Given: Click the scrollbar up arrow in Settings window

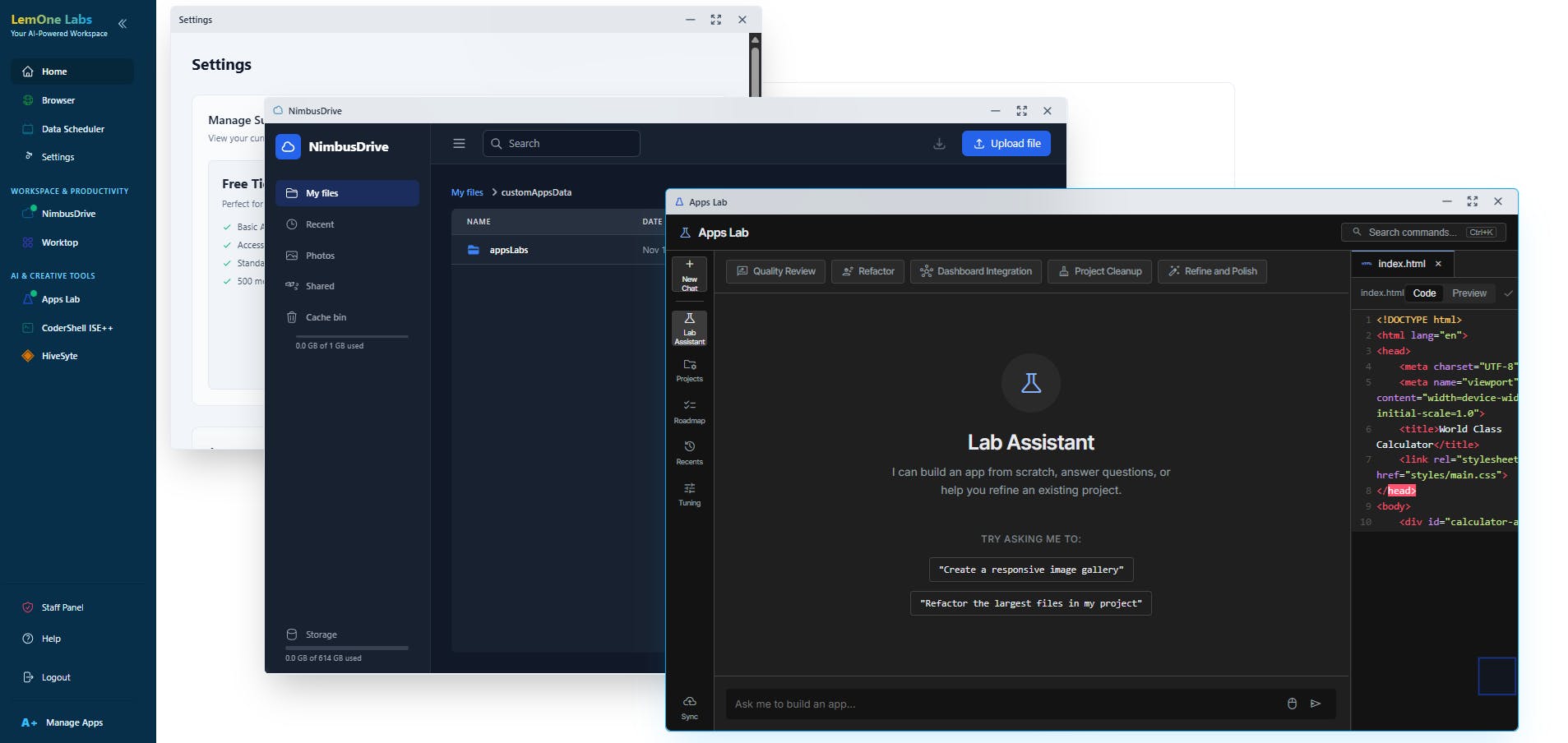Looking at the screenshot, I should click(x=755, y=39).
